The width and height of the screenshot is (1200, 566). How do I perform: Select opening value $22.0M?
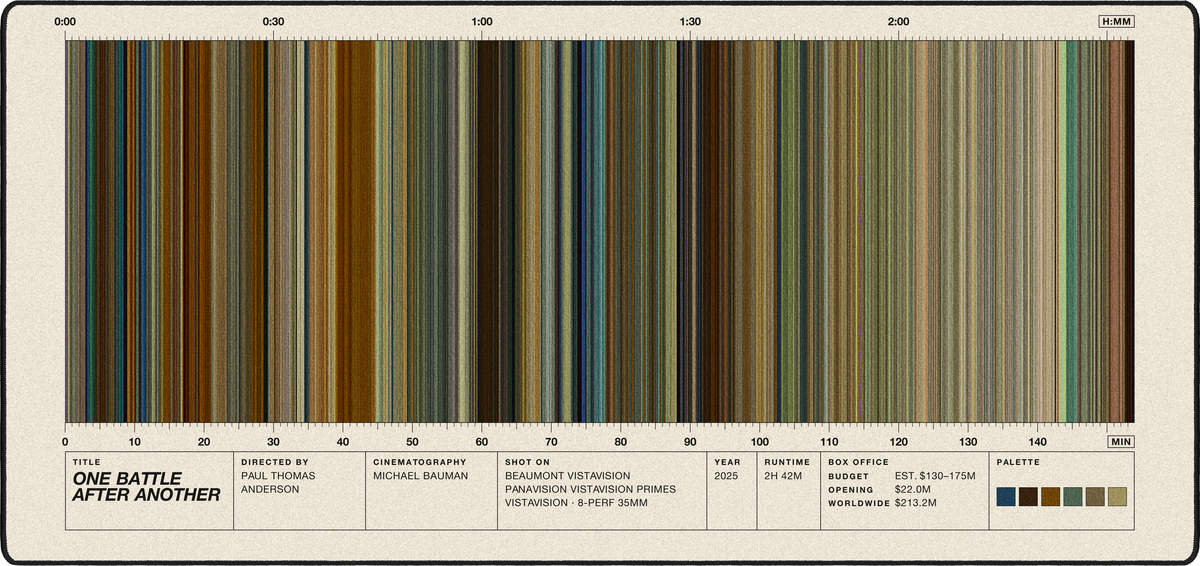pyautogui.click(x=915, y=489)
